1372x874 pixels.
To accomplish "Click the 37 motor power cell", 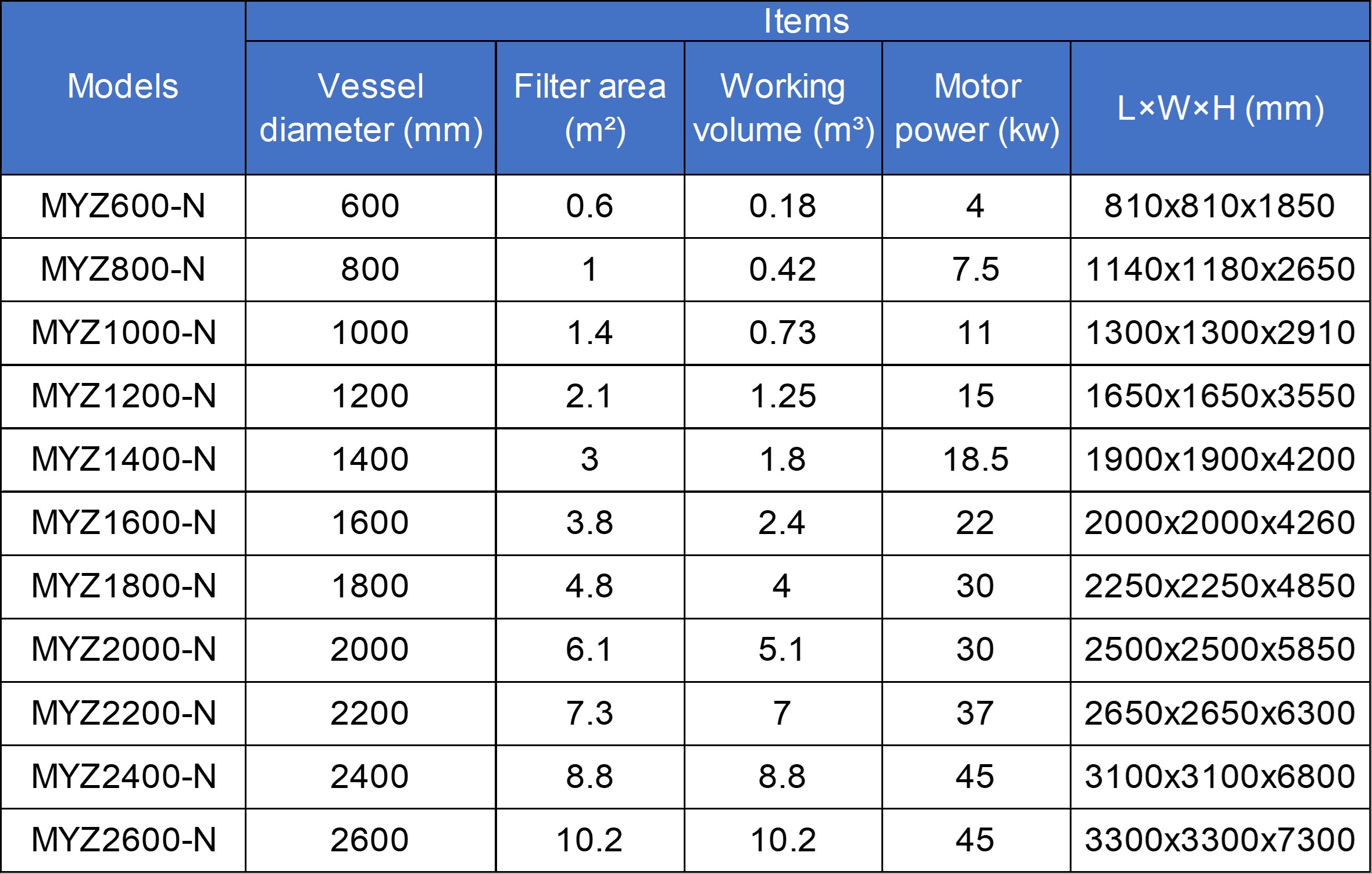I will 976,713.
